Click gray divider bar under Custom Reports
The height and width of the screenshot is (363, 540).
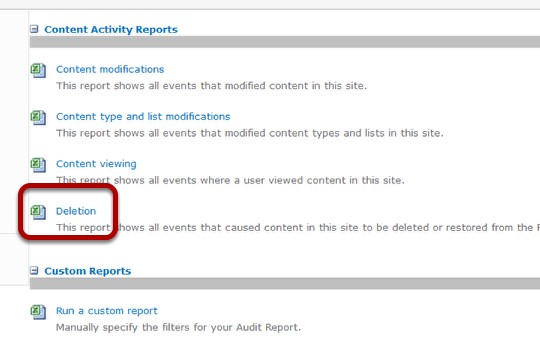(x=285, y=284)
